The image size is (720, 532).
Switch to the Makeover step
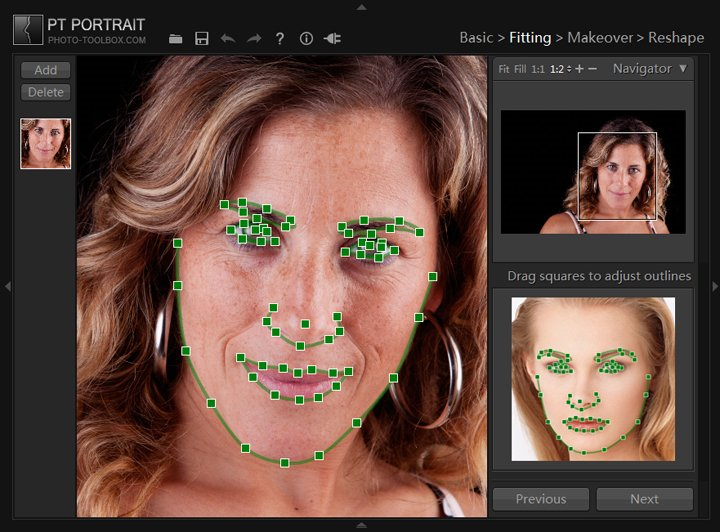(x=600, y=37)
